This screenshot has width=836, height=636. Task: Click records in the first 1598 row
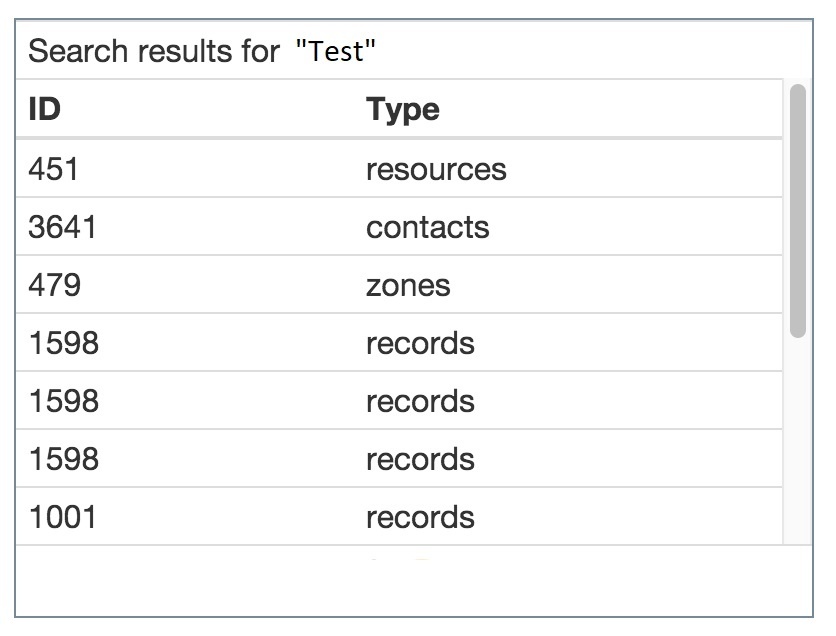(420, 343)
